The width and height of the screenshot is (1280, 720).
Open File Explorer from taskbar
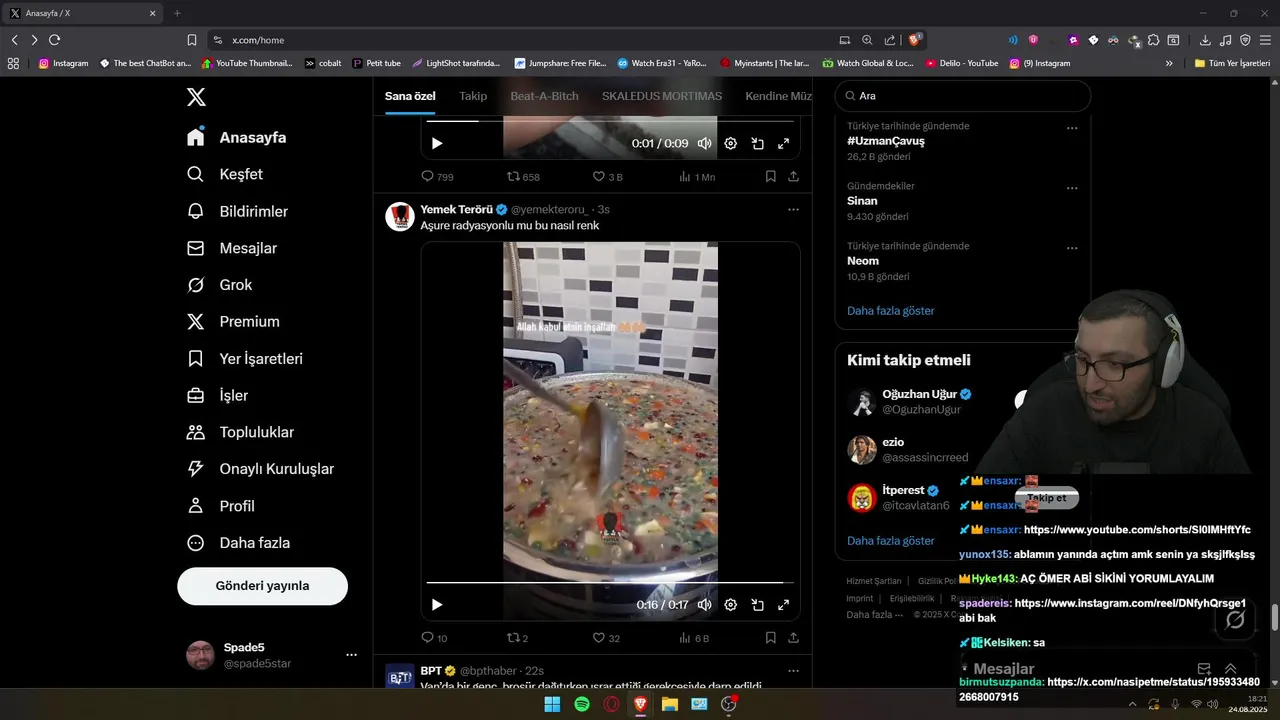pyautogui.click(x=670, y=704)
